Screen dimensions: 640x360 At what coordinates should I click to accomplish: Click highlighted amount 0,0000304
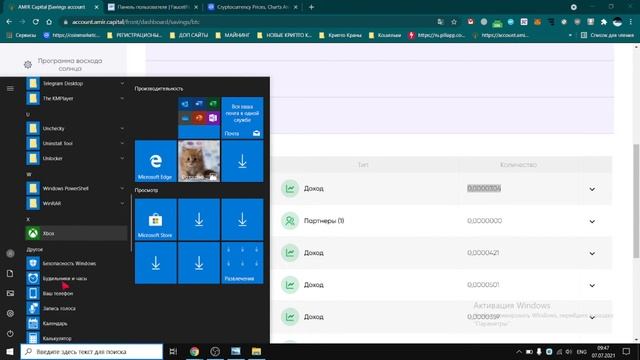484,188
